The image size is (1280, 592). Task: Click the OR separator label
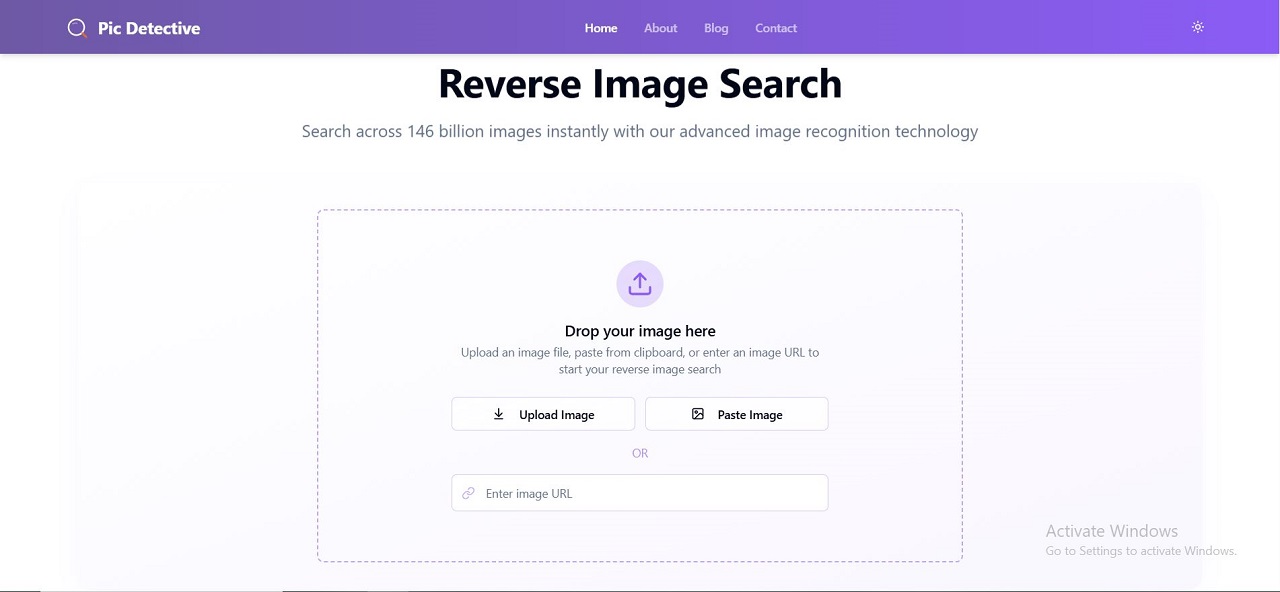click(x=640, y=453)
